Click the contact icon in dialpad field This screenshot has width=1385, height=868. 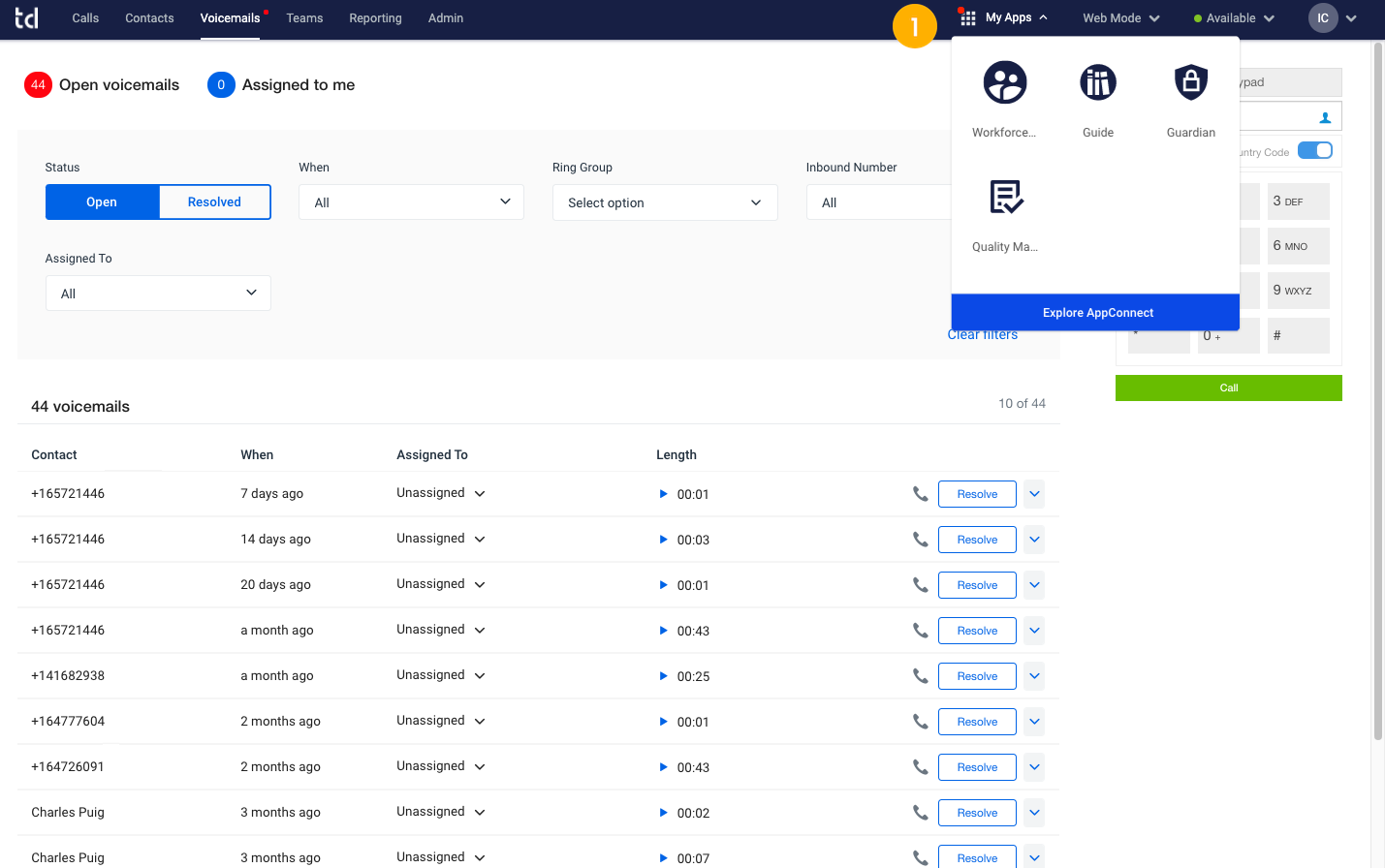coord(1325,117)
